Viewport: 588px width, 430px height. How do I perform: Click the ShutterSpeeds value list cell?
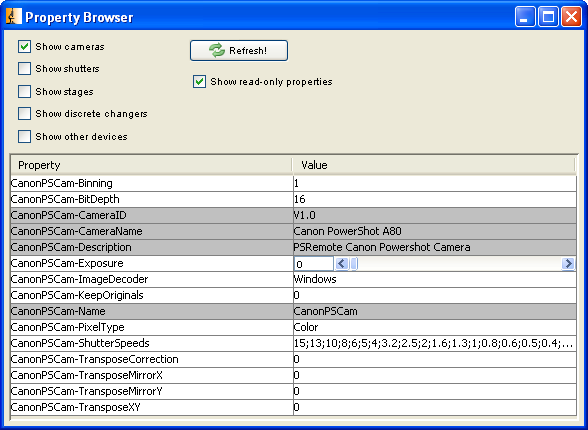pyautogui.click(x=435, y=343)
